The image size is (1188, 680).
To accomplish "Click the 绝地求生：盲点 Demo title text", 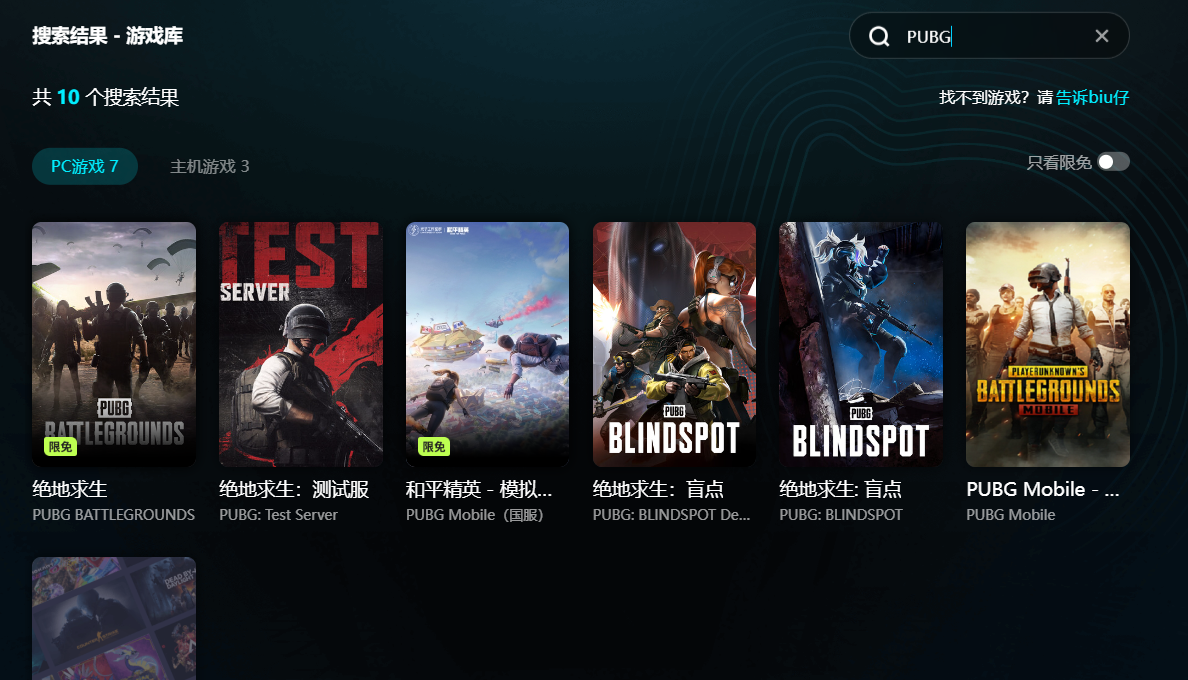I will 658,489.
